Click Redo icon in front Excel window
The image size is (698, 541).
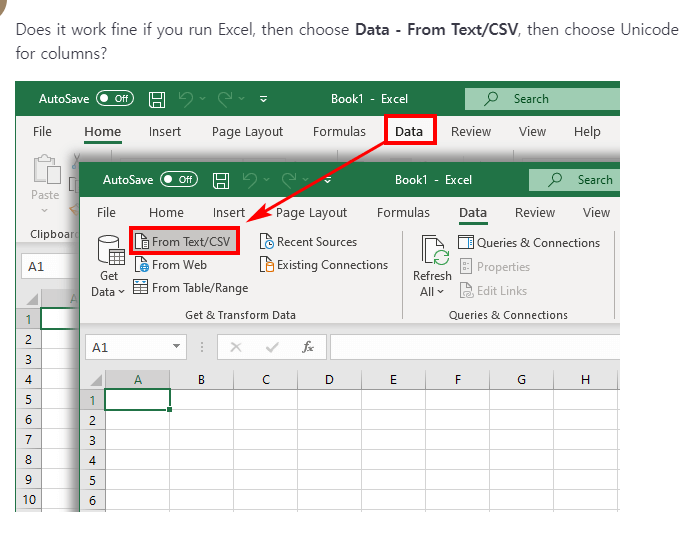pyautogui.click(x=289, y=180)
